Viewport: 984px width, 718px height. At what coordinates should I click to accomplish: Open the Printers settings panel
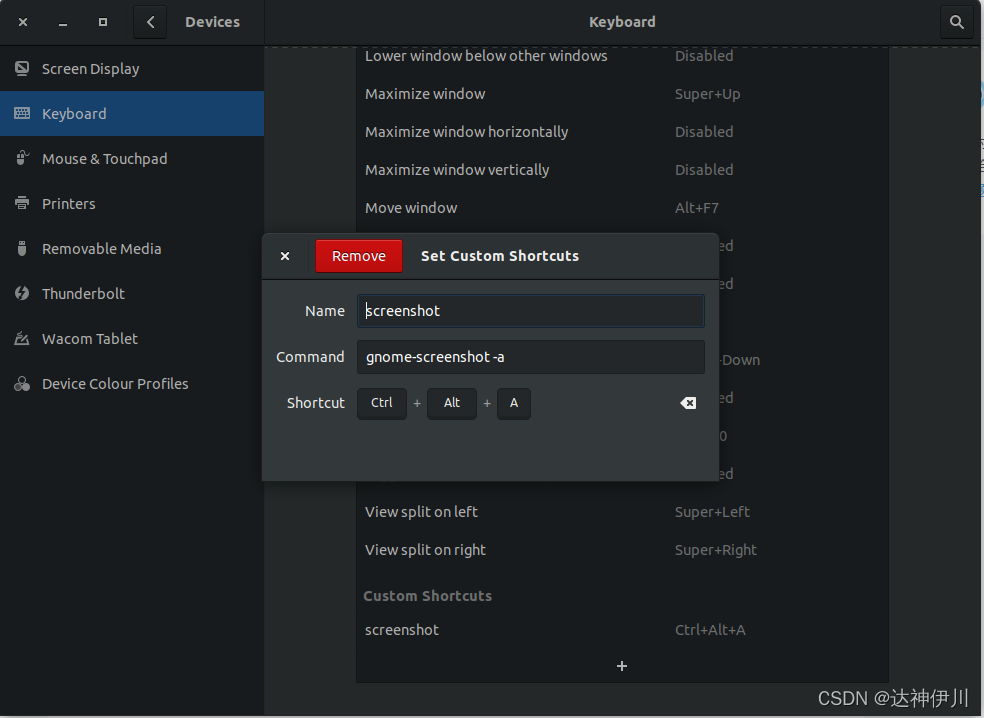132,203
